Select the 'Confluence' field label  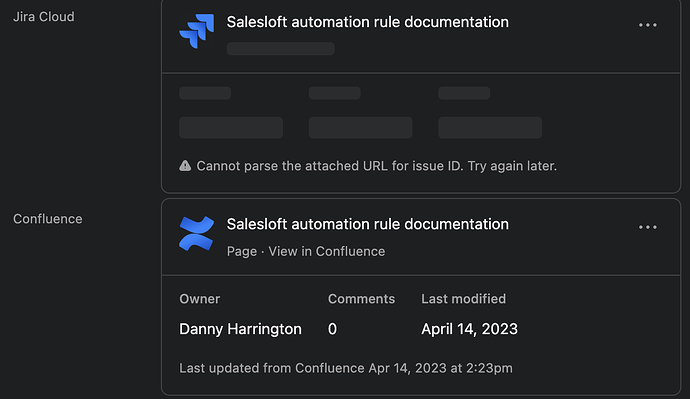(x=48, y=219)
